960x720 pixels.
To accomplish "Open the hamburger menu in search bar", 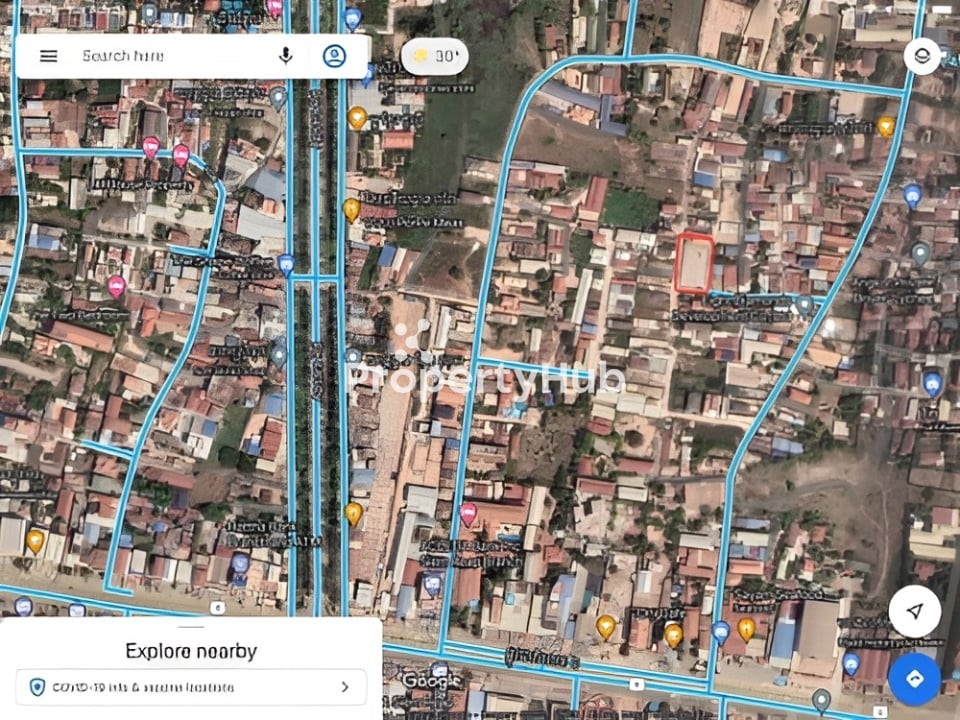I will pyautogui.click(x=49, y=56).
